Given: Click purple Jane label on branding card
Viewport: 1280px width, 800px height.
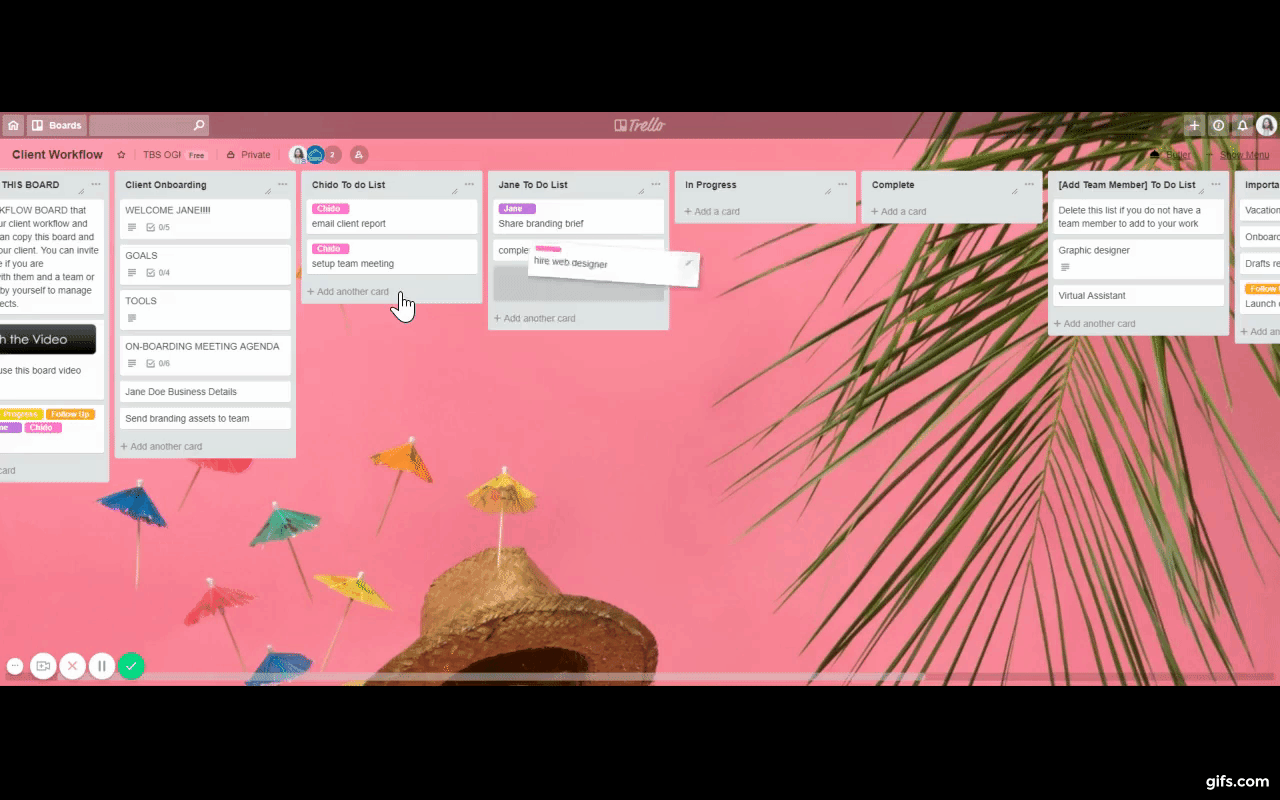Looking at the screenshot, I should point(516,209).
